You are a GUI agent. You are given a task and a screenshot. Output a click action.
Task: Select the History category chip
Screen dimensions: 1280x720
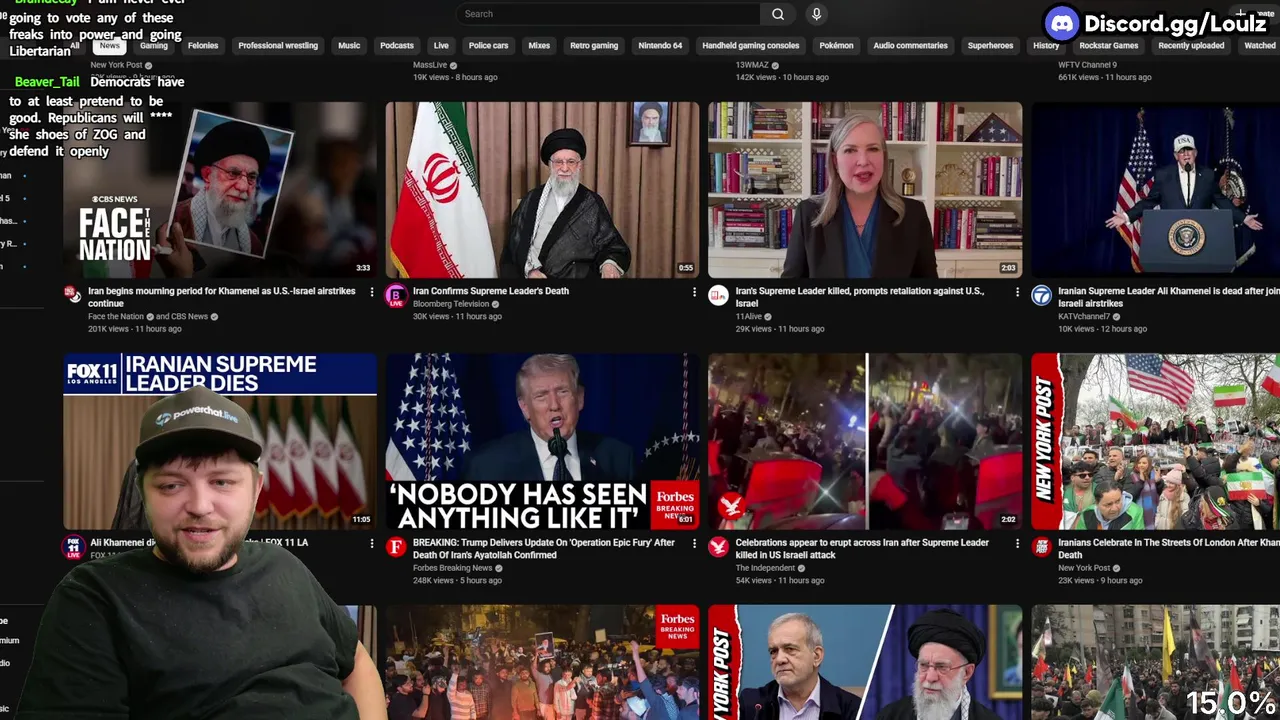pos(1046,46)
